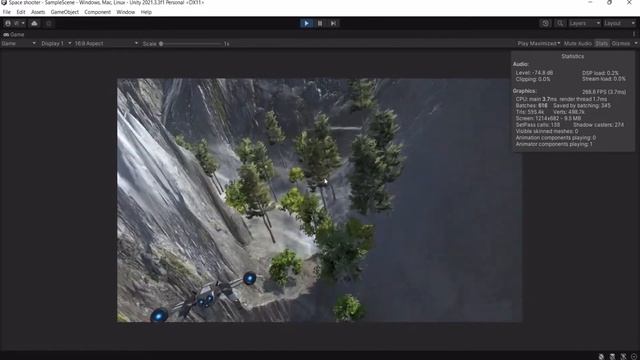Screen dimensions: 640x360
Task: Expand the Gizmos dropdown arrow
Action: (x=636, y=43)
